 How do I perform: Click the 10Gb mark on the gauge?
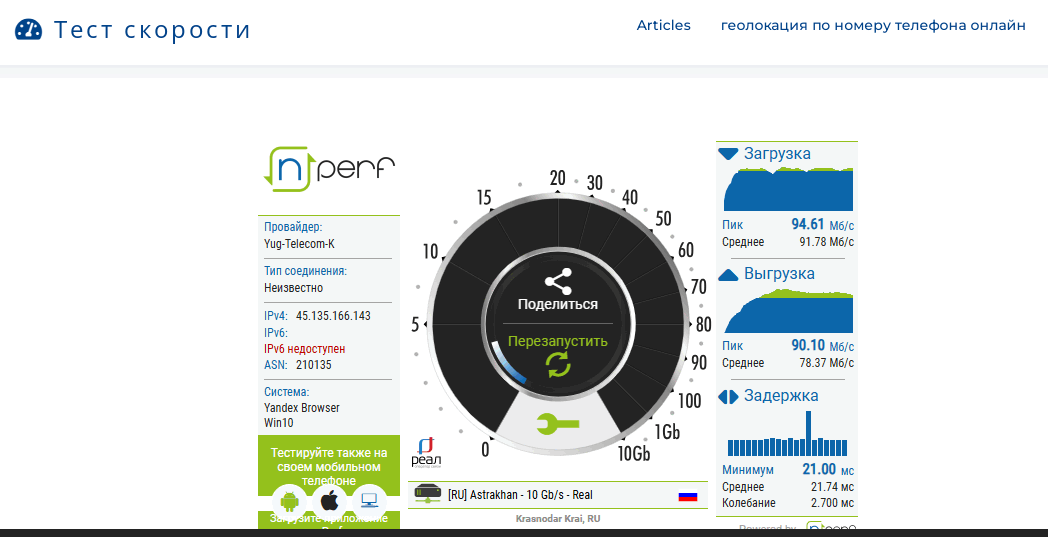[634, 453]
